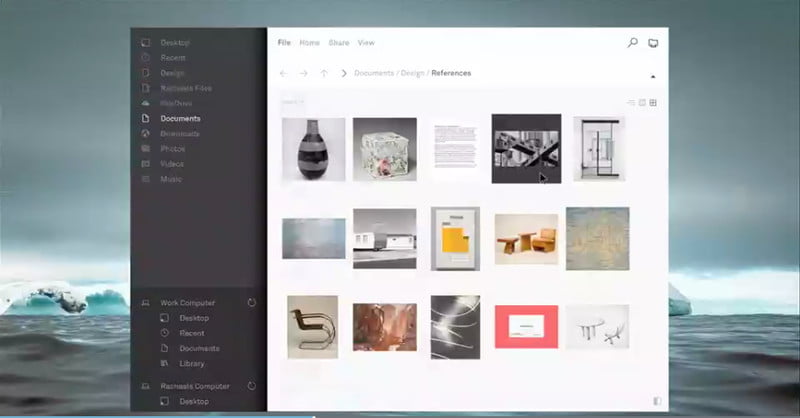Open the sort dropdown above thumbnails

293,102
